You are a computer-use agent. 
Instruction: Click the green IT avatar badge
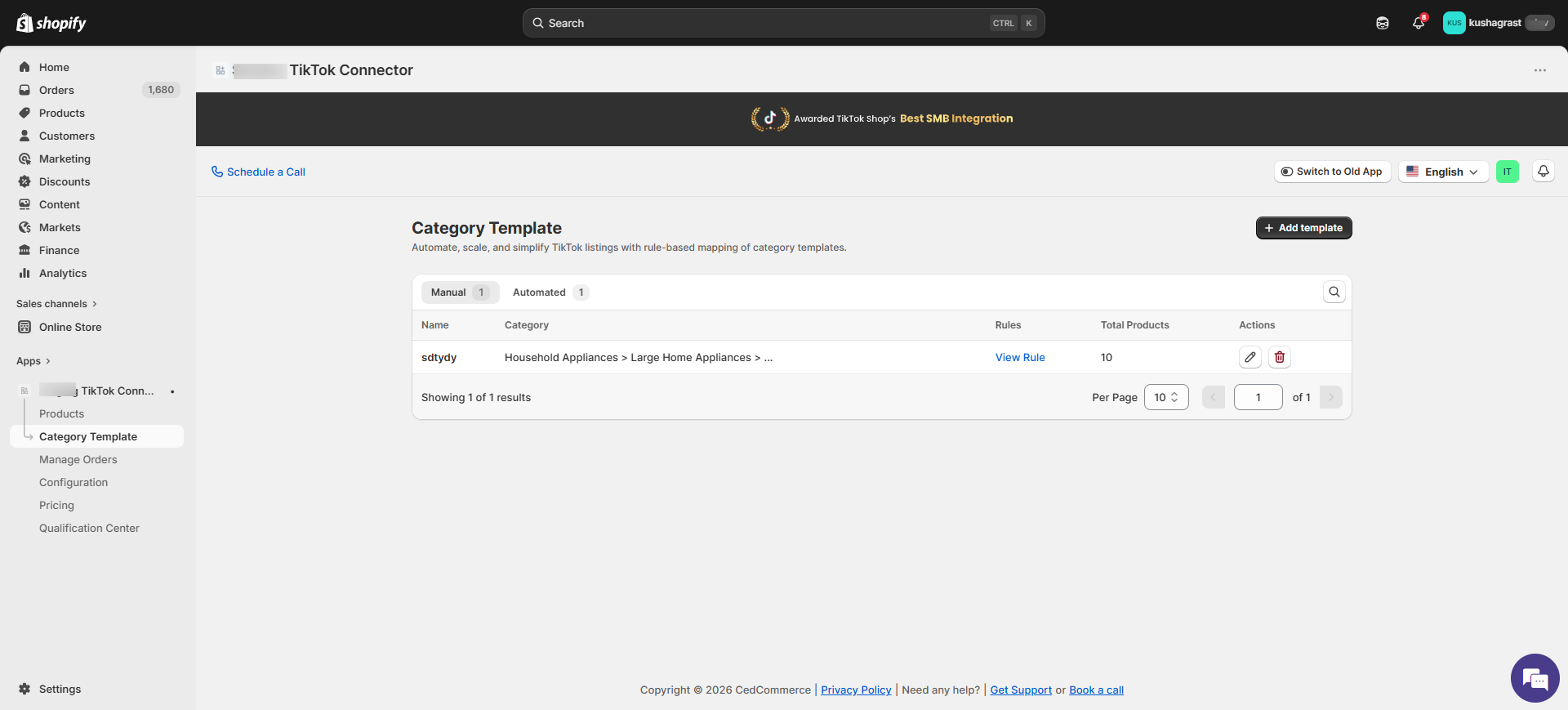1507,172
